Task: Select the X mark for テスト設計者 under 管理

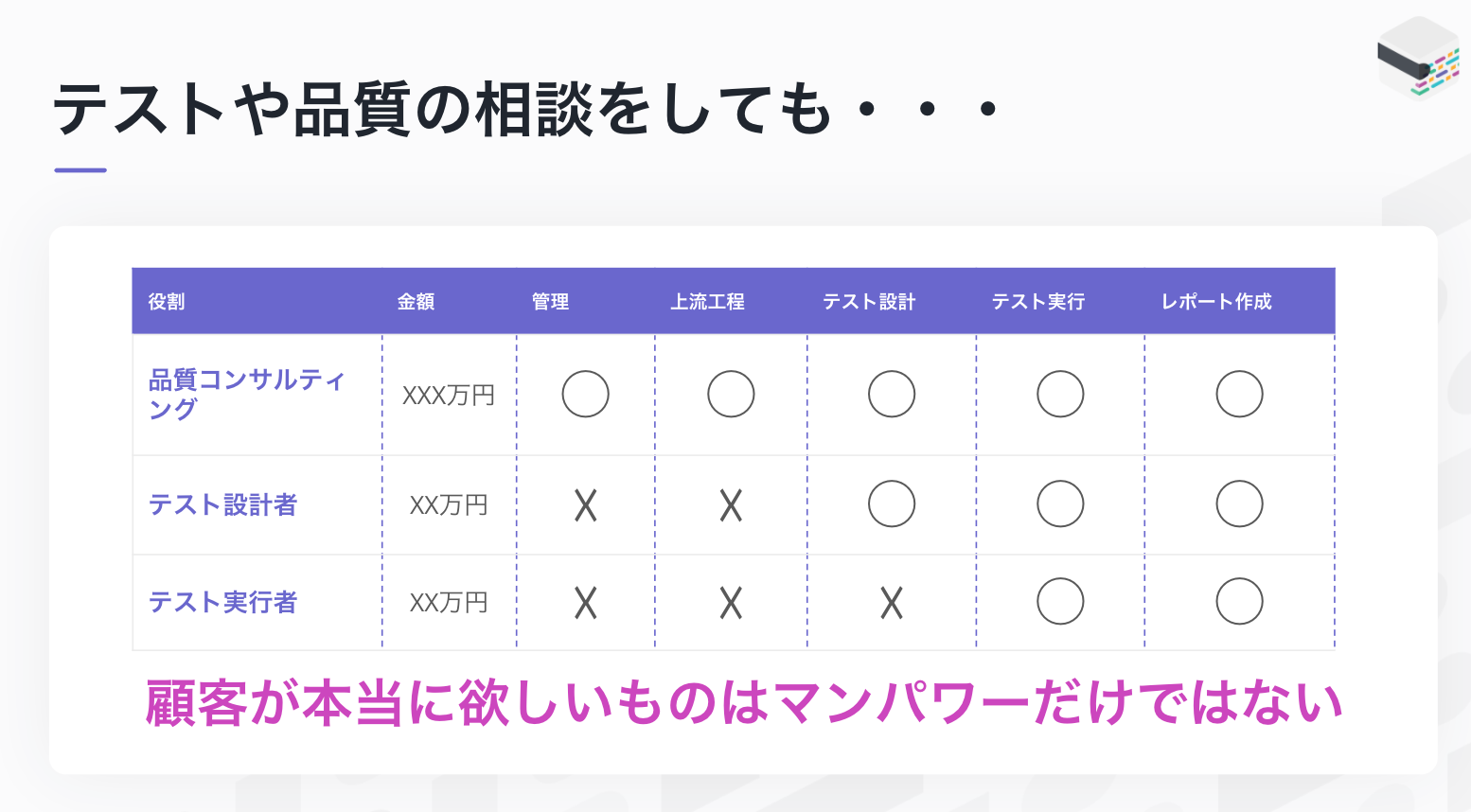Action: [585, 505]
